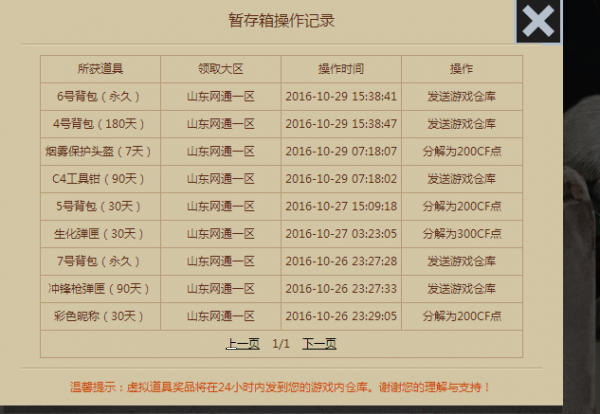Click timestamp 2016-10-29 07:18:02
600x414 pixels.
(341, 179)
